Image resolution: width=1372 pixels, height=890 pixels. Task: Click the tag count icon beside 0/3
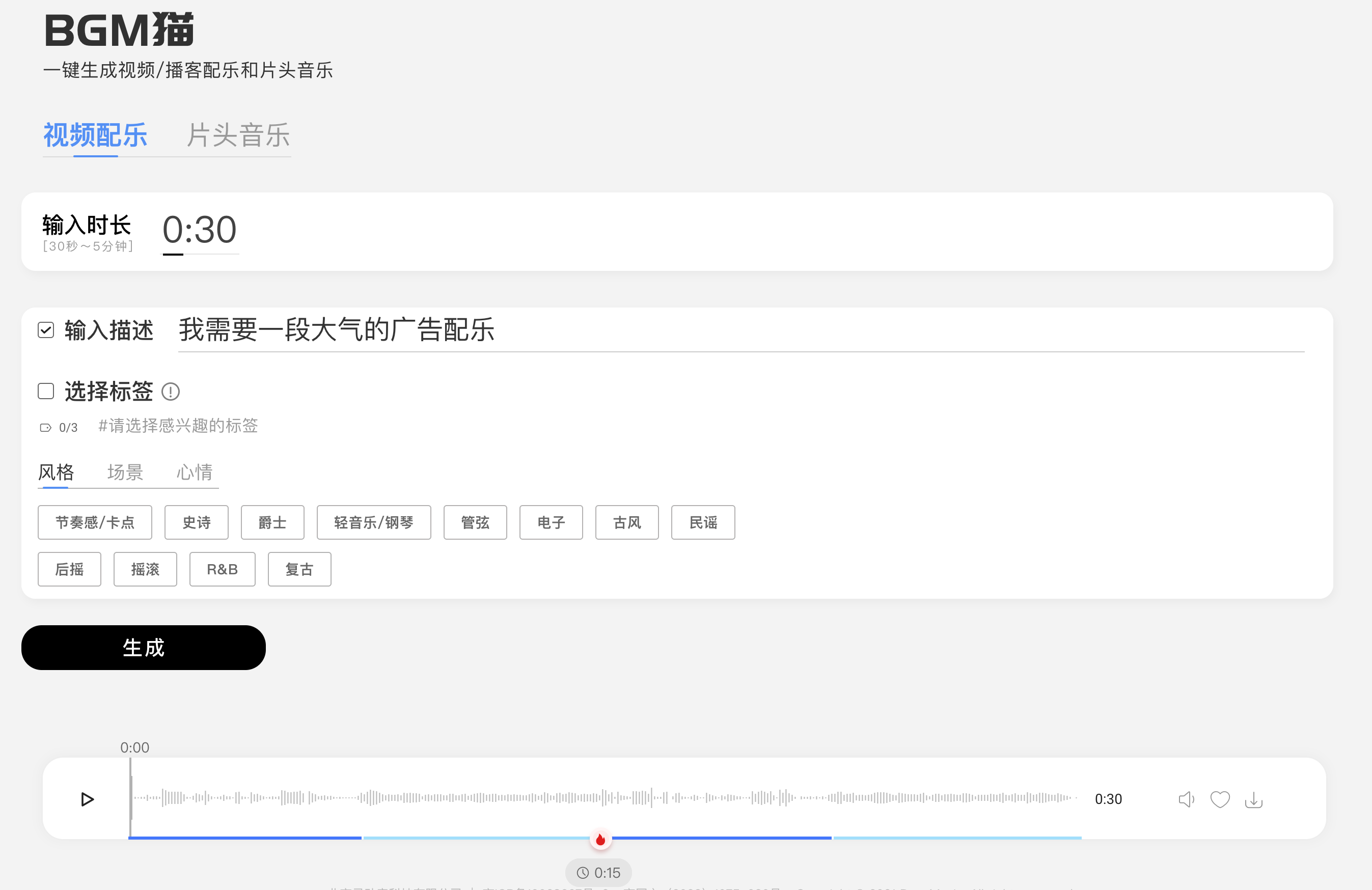point(45,428)
